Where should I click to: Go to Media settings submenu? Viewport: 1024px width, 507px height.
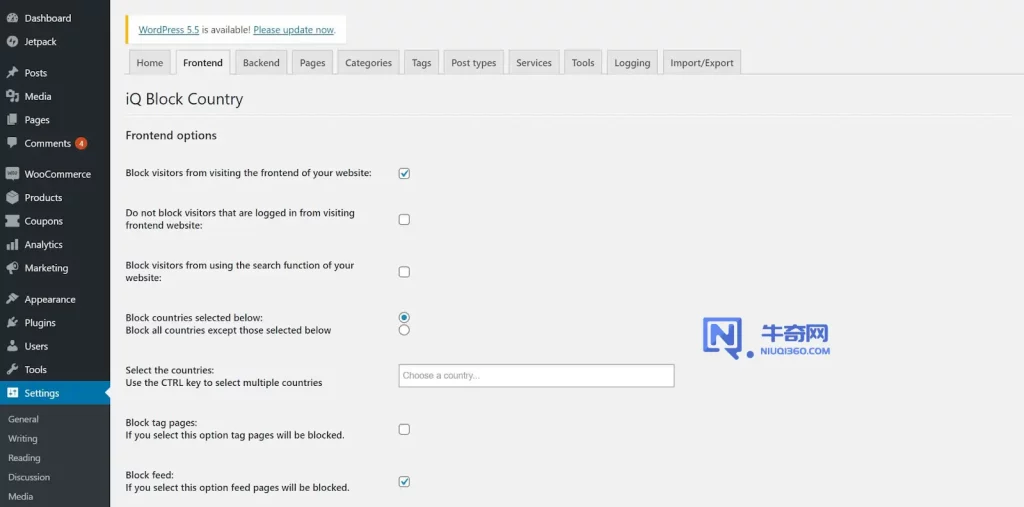point(20,496)
